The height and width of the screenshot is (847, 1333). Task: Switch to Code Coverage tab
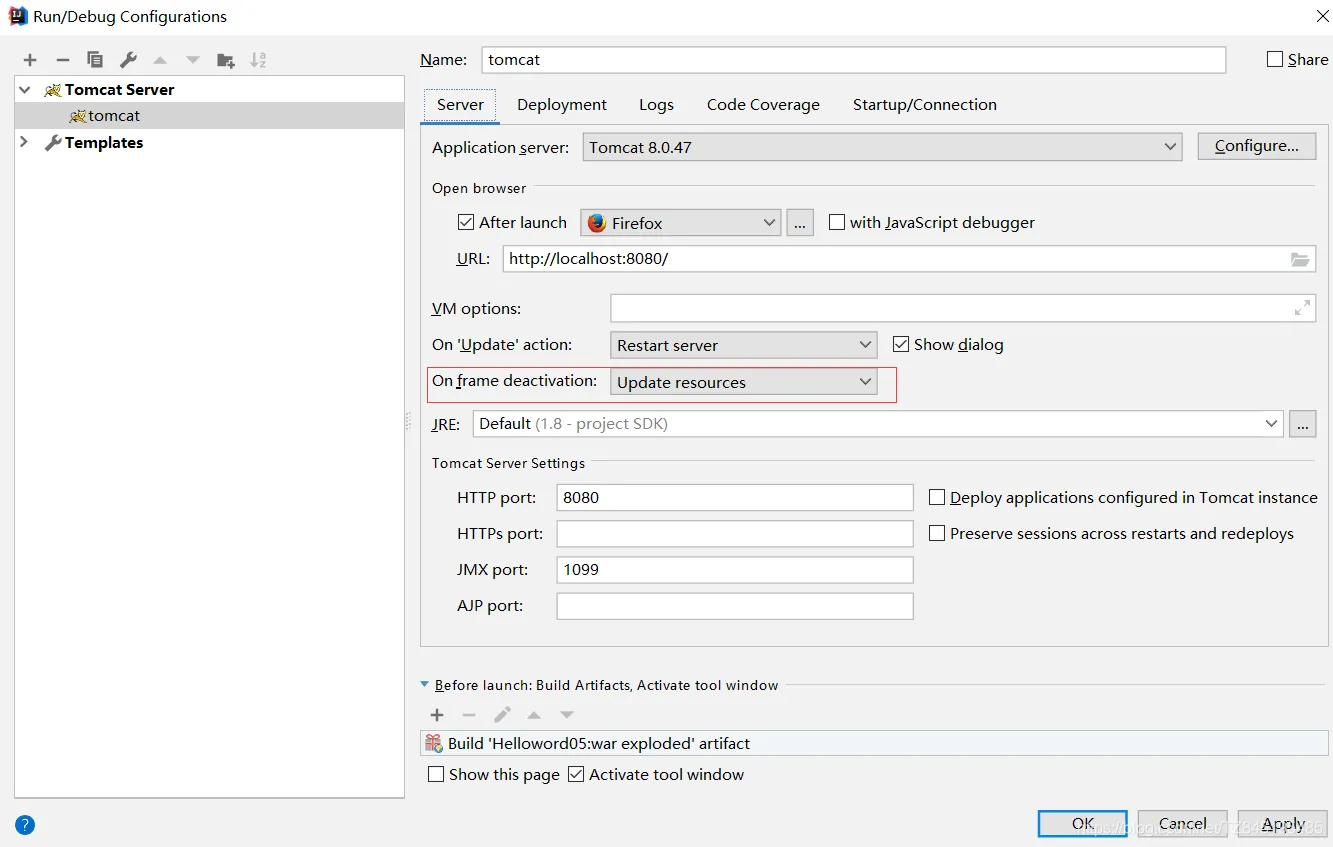(x=763, y=105)
